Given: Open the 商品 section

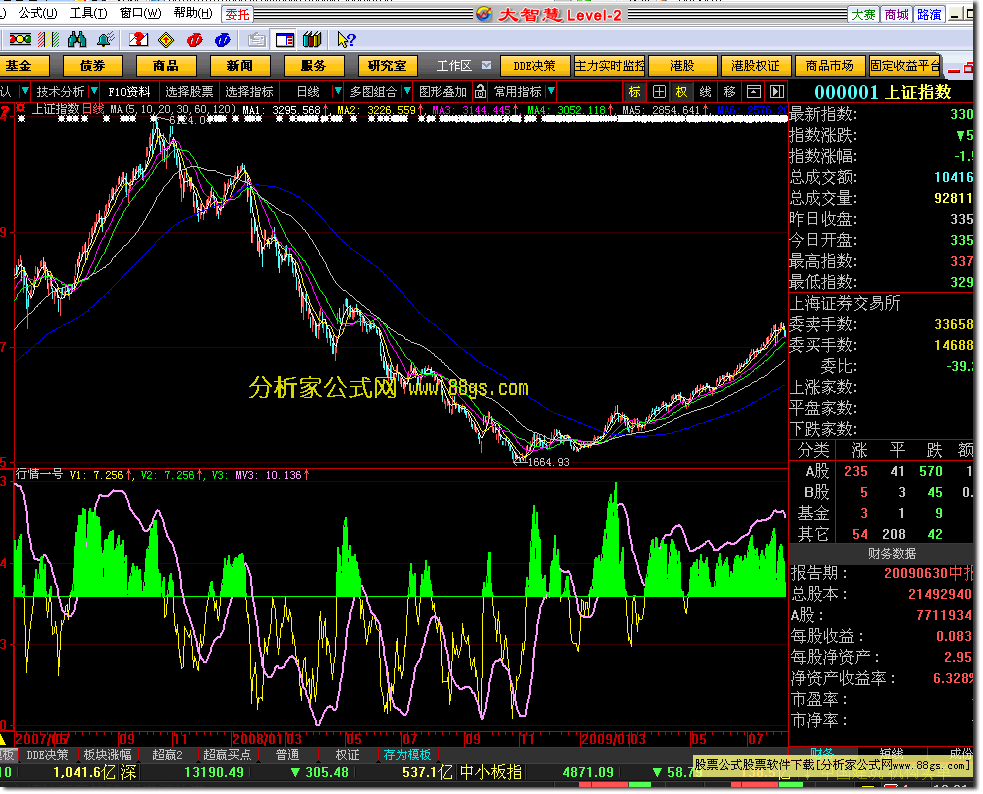Looking at the screenshot, I should (x=166, y=66).
